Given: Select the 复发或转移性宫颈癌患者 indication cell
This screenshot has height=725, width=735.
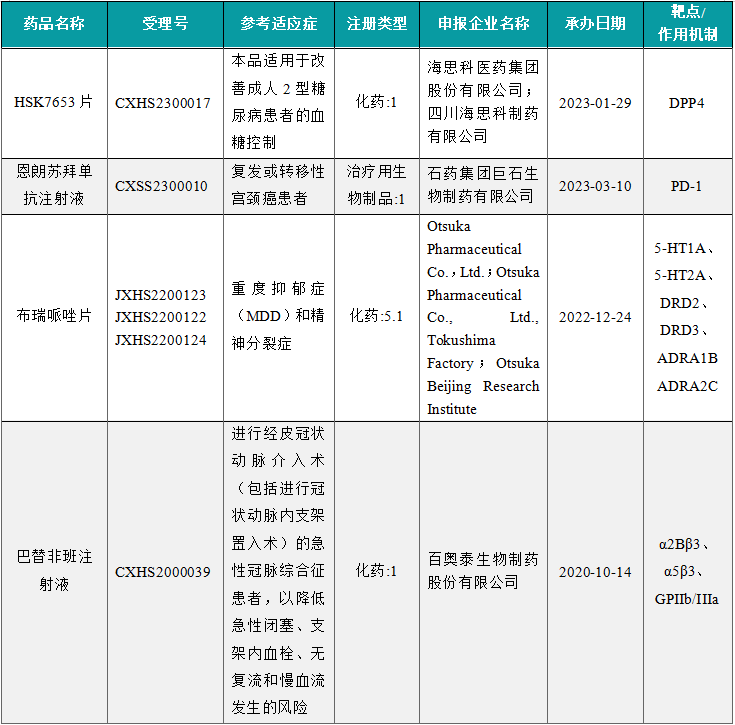Looking at the screenshot, I should coord(279,186).
